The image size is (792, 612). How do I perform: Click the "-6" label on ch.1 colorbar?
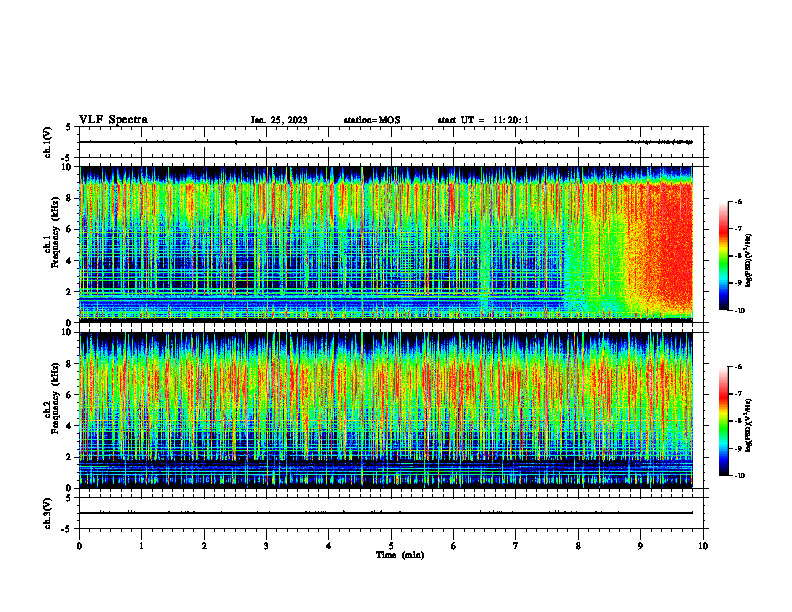click(738, 201)
